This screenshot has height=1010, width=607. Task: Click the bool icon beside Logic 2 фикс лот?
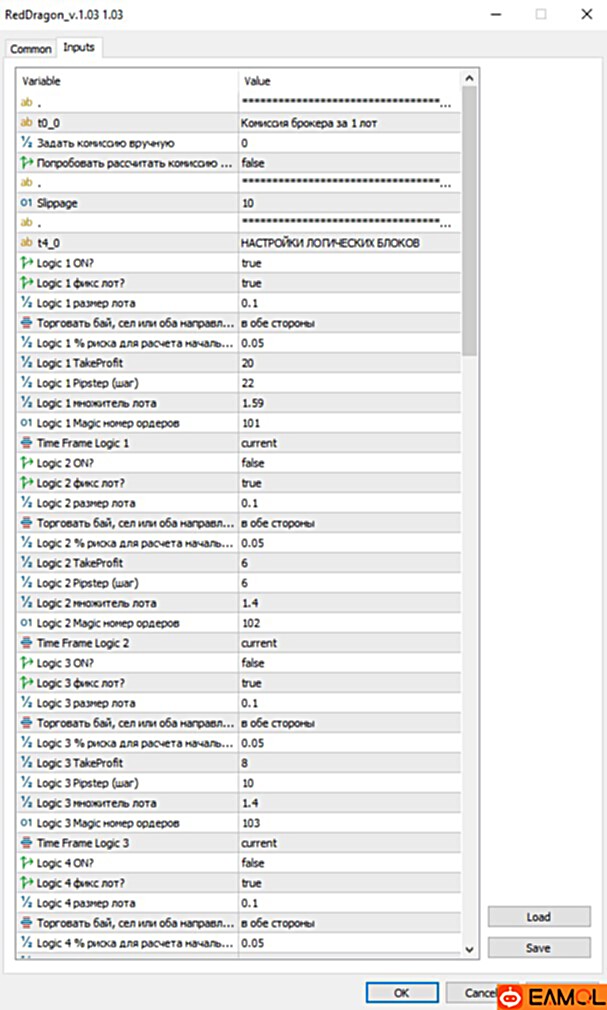coord(26,482)
